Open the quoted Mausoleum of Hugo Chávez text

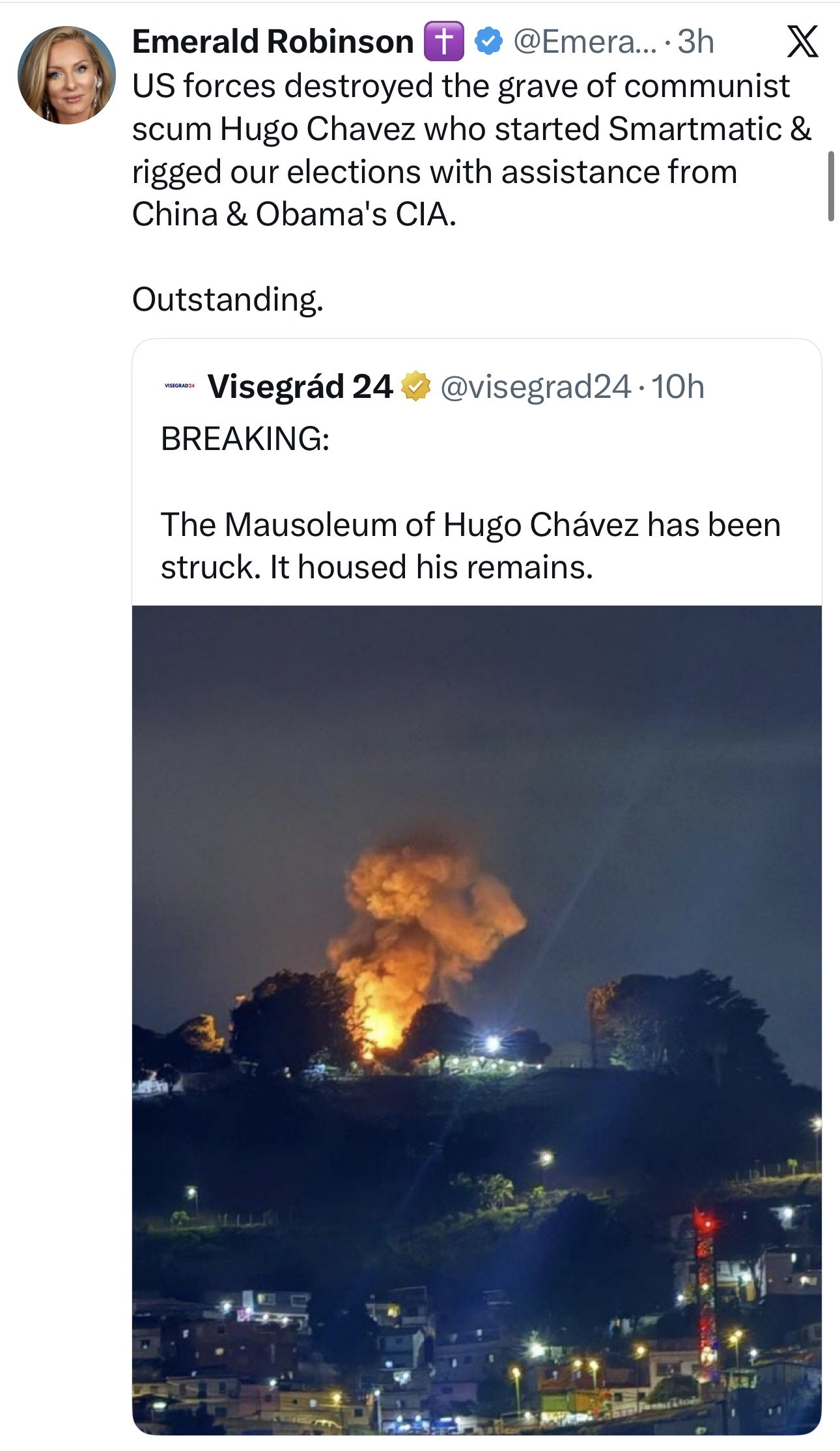click(470, 546)
